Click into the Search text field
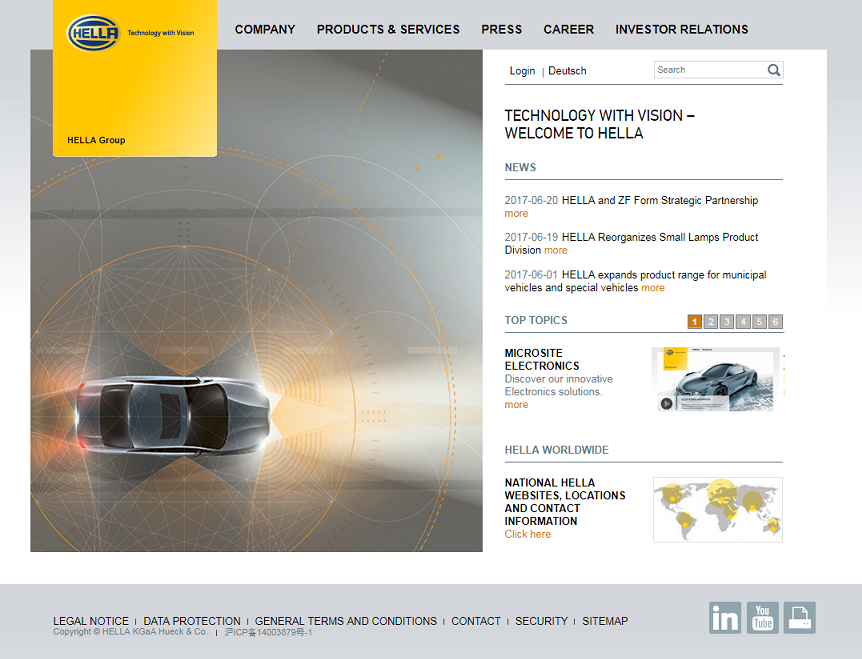 coord(710,70)
